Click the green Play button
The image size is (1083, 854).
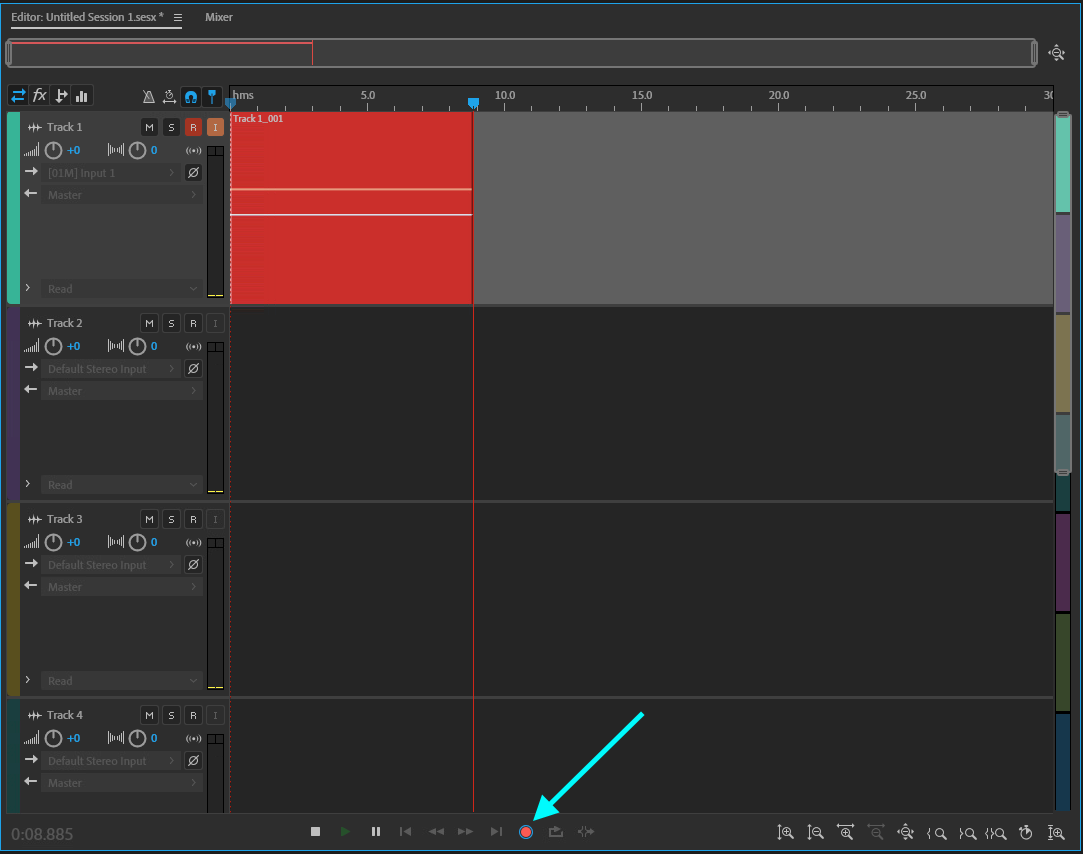345,831
